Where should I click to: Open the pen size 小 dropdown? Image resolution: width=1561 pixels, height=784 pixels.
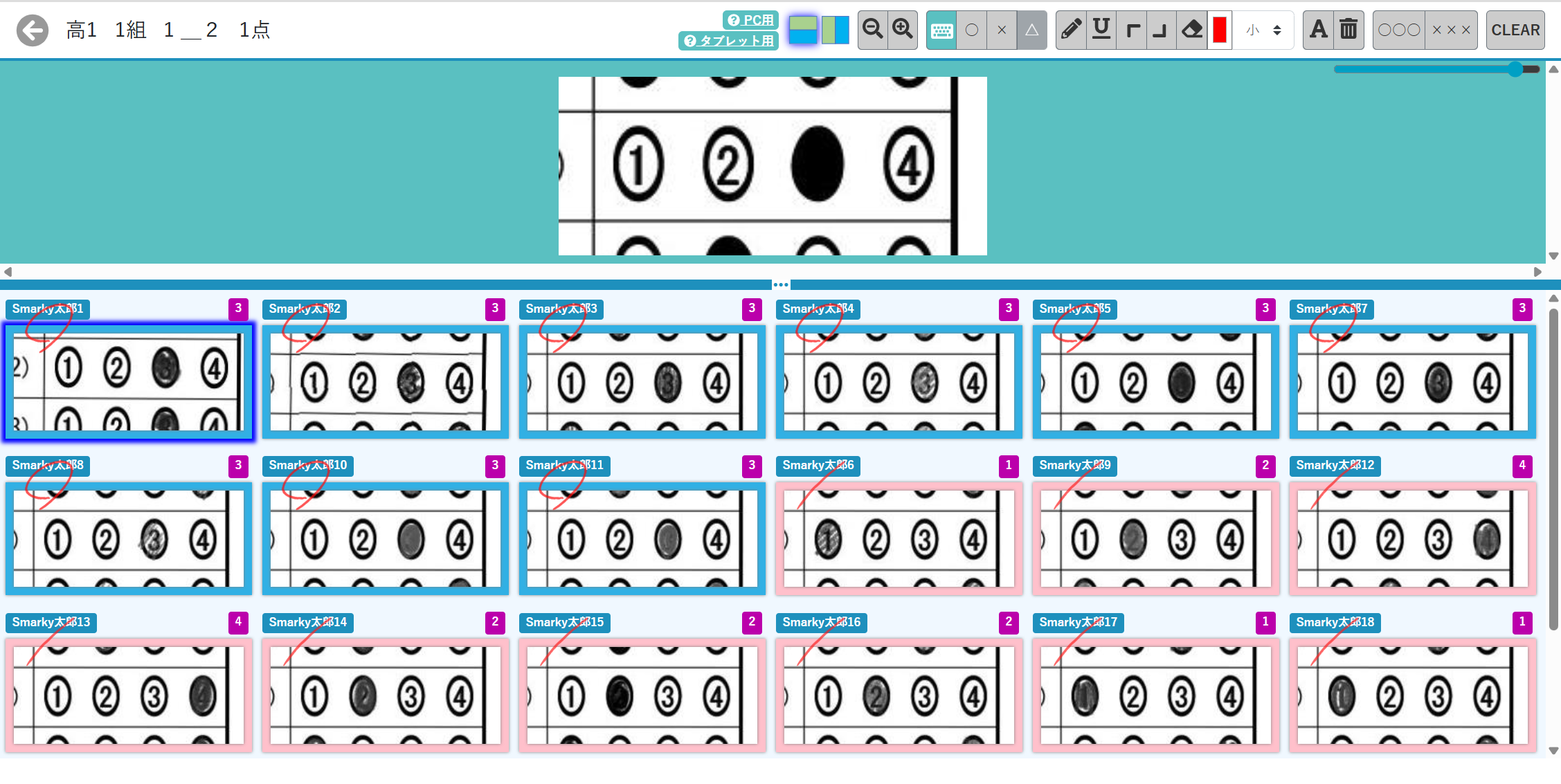pyautogui.click(x=1263, y=30)
